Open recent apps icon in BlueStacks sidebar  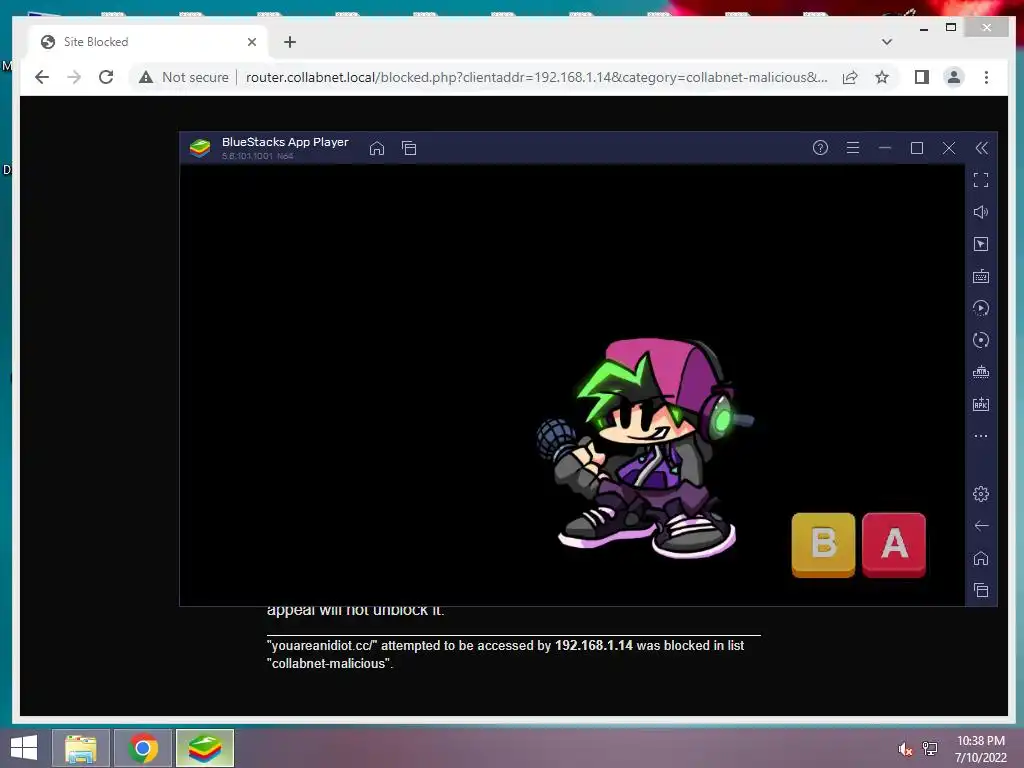click(981, 590)
